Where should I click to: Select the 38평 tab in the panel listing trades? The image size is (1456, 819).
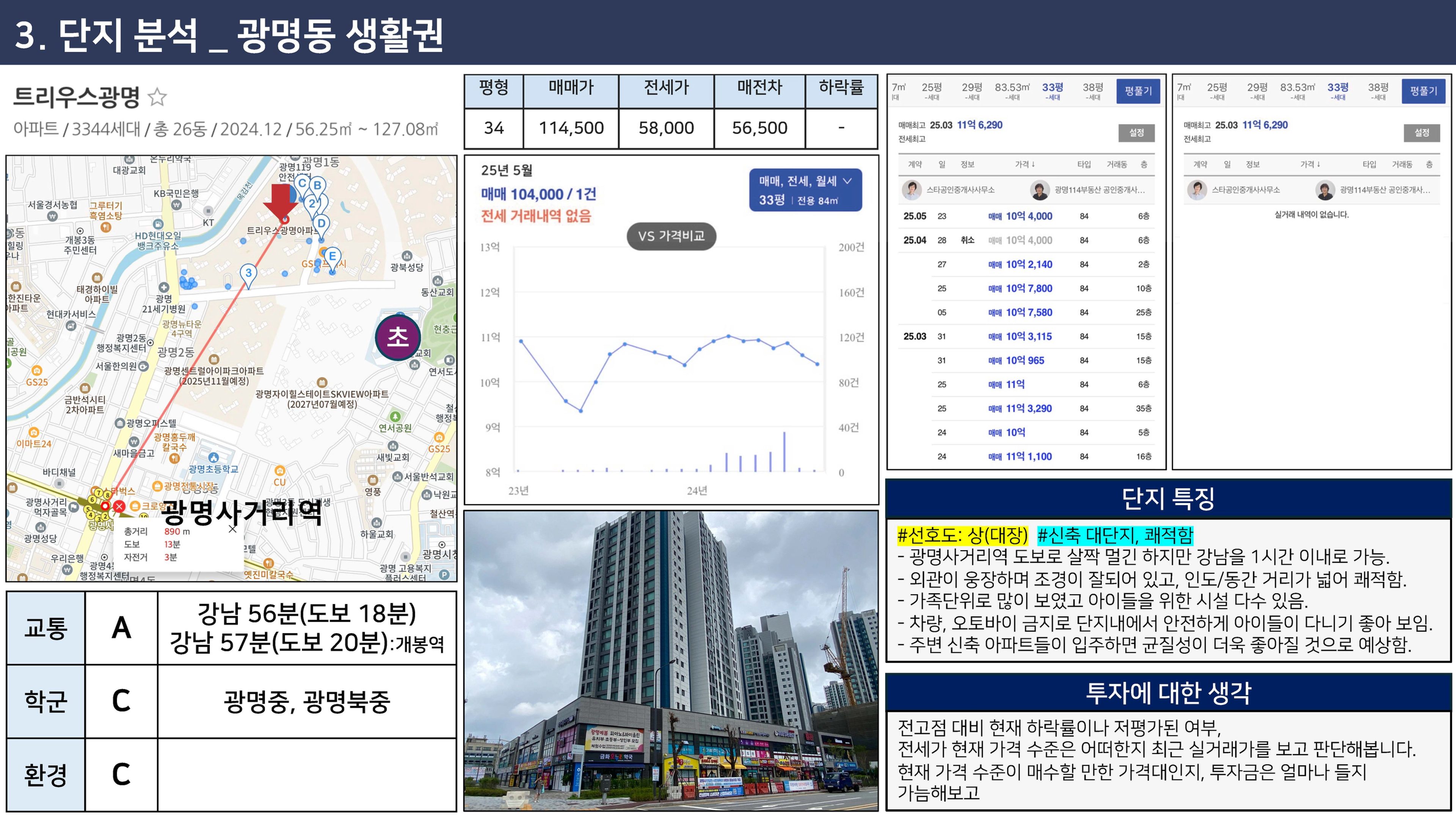(x=1093, y=91)
